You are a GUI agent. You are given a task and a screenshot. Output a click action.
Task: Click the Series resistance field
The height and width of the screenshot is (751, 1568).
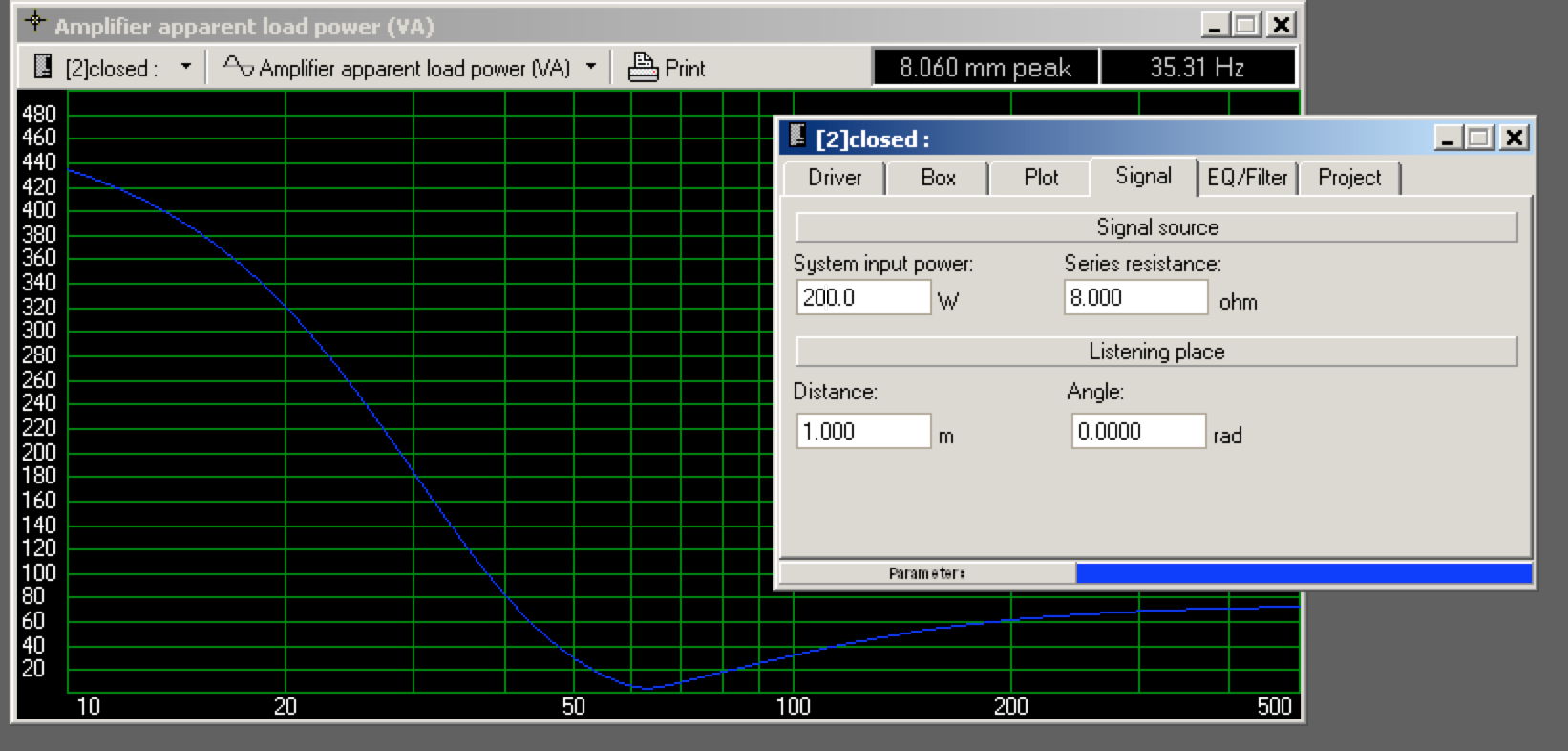[x=1135, y=297]
